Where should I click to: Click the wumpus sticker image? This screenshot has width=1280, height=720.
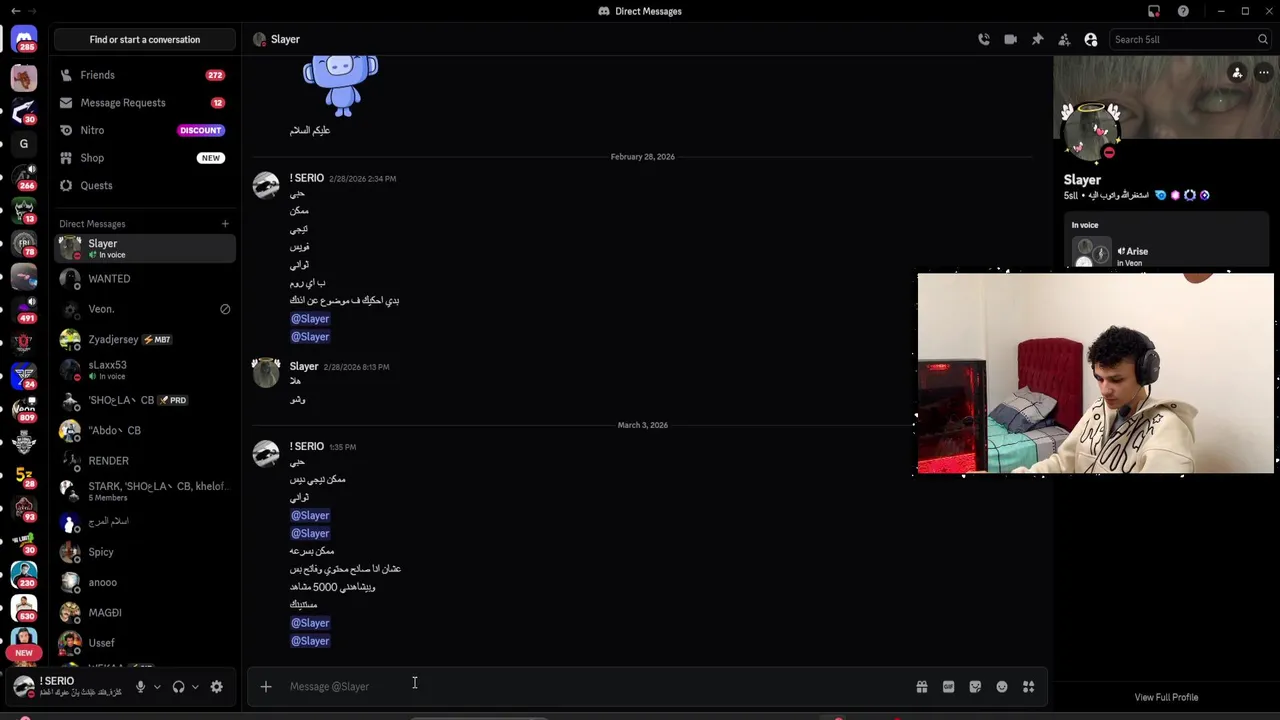[340, 86]
